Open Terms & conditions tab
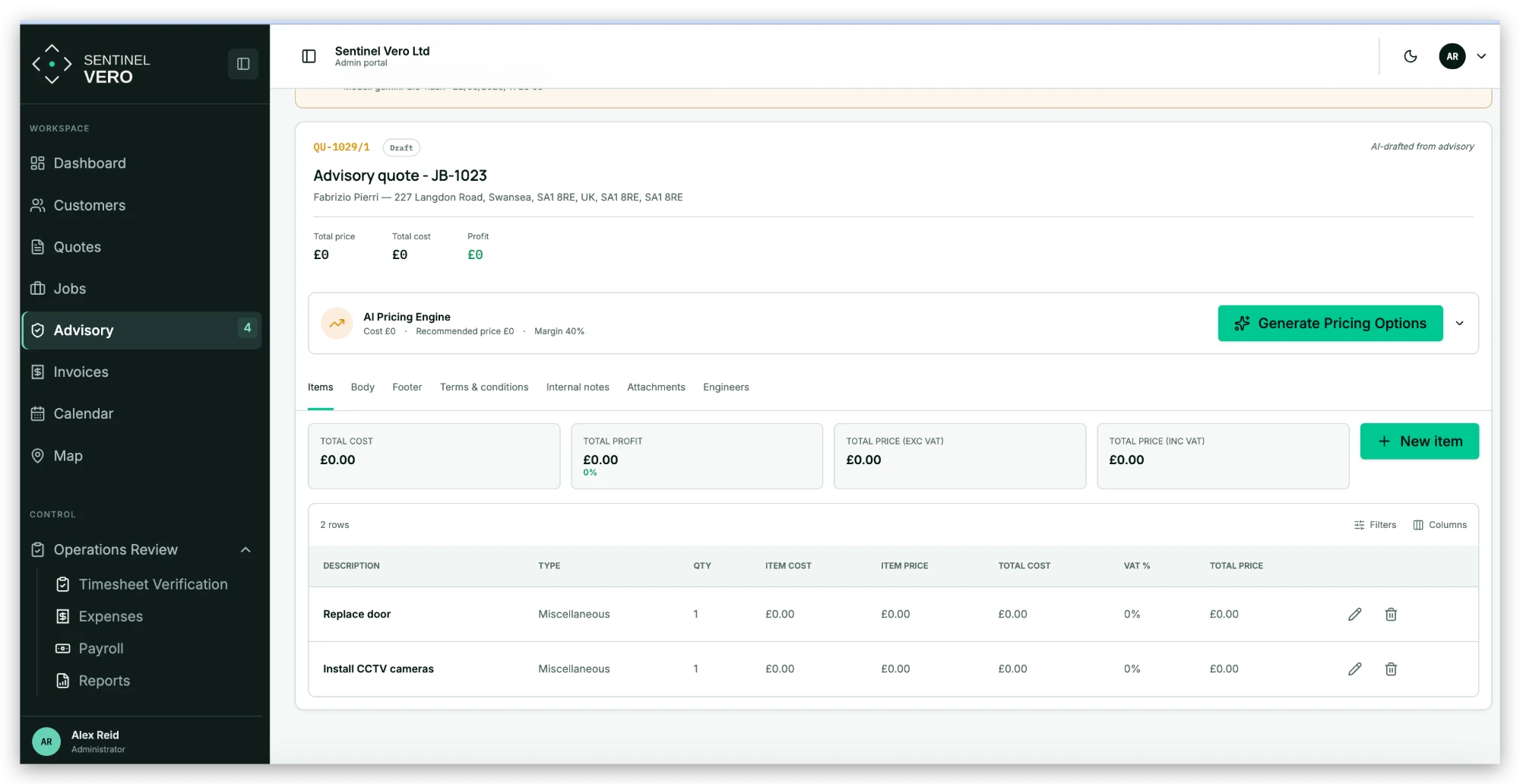The height and width of the screenshot is (784, 1520). pos(484,387)
